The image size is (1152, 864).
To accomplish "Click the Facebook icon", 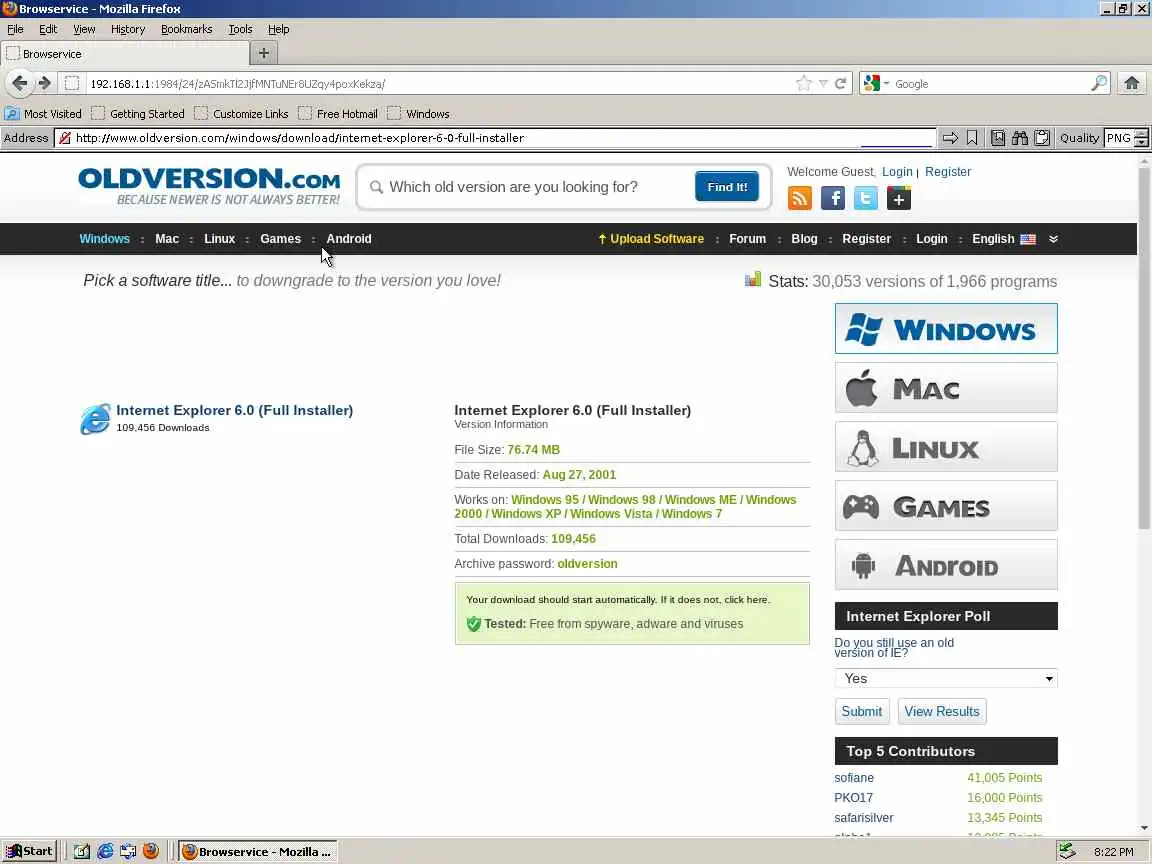I will coord(832,198).
